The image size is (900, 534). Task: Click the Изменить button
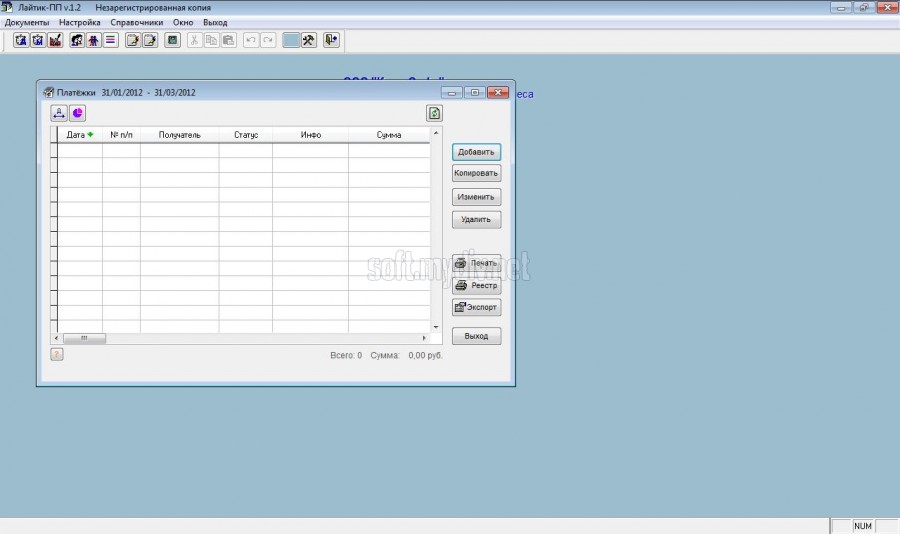(476, 197)
